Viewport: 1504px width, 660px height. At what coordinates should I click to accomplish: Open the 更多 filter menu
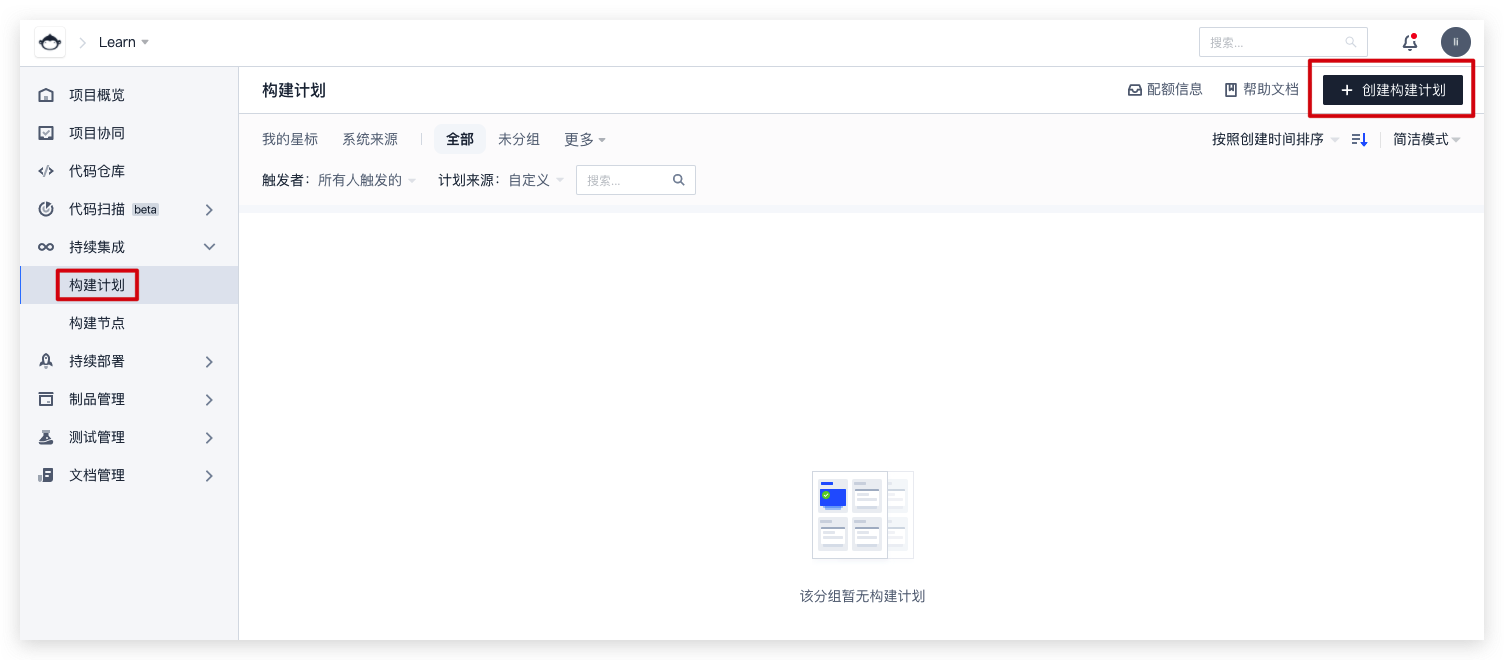coord(584,139)
